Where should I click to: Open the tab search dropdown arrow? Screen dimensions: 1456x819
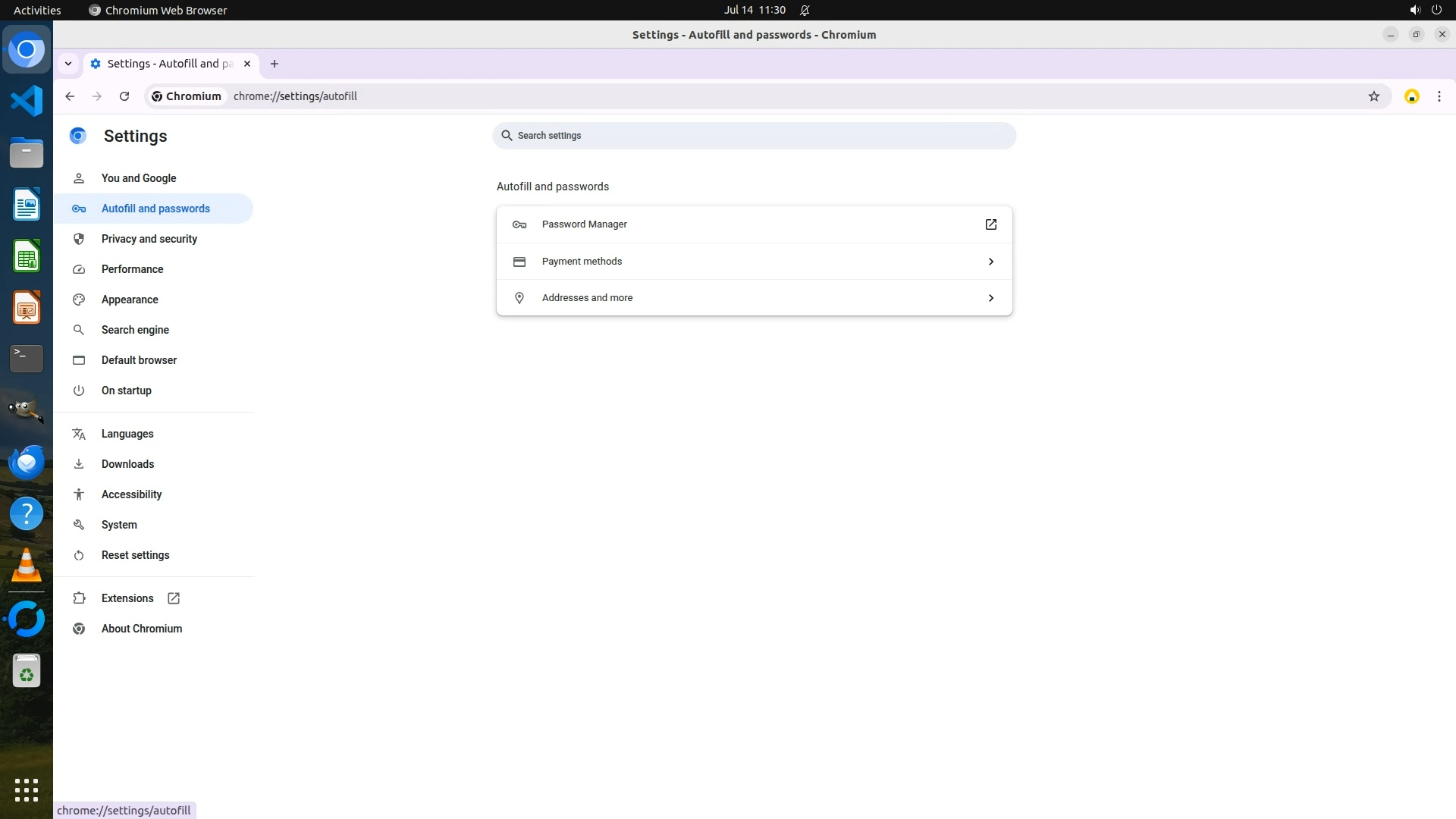(68, 64)
